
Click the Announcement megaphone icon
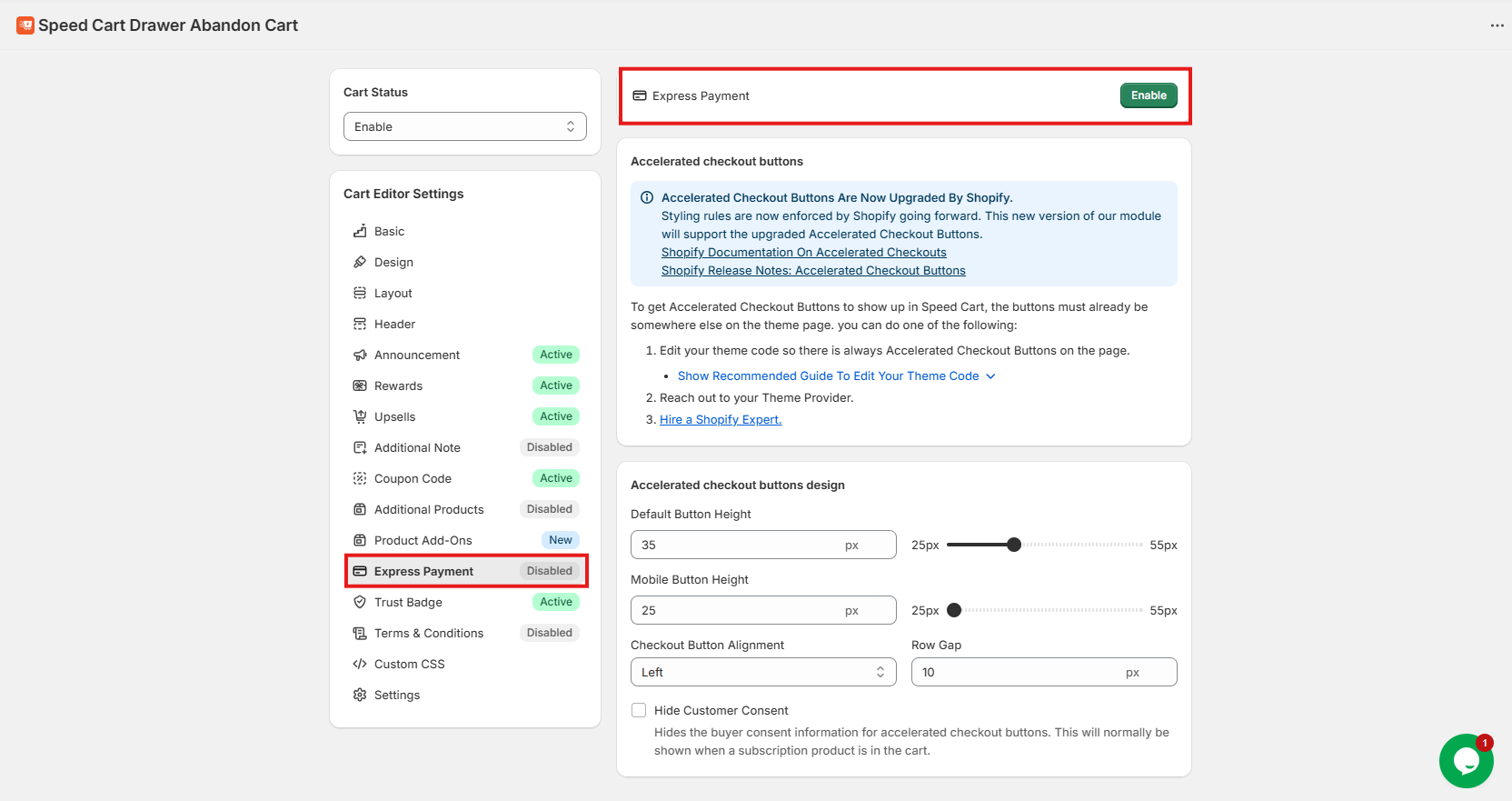click(x=360, y=355)
